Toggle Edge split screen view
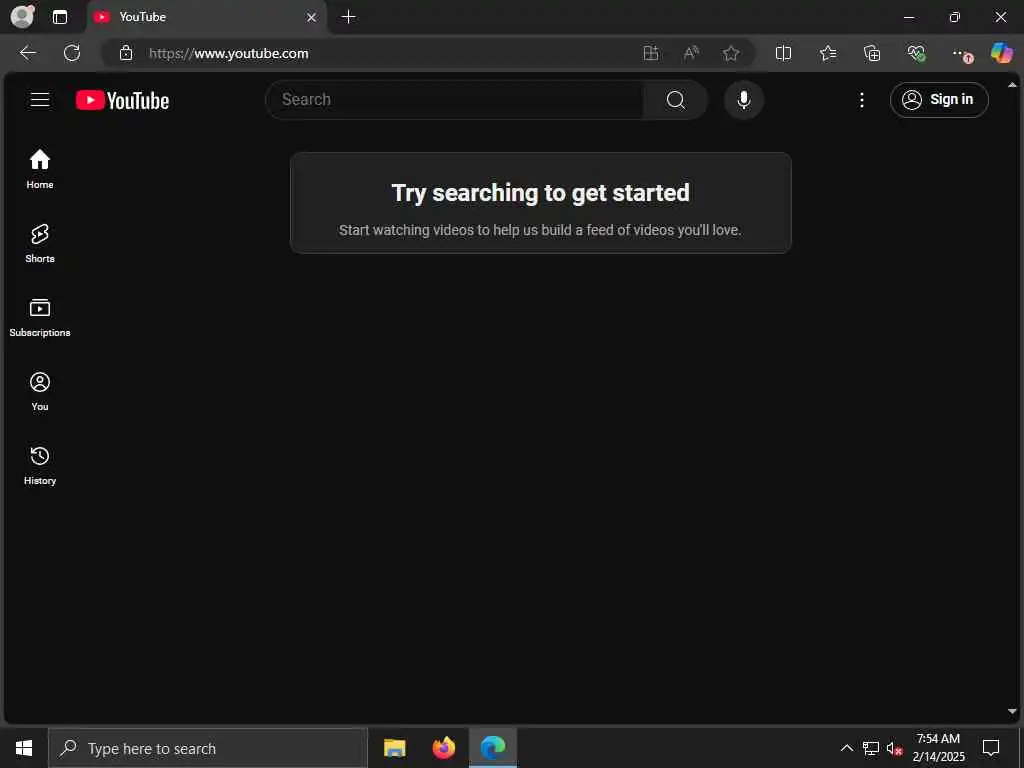 tap(783, 53)
